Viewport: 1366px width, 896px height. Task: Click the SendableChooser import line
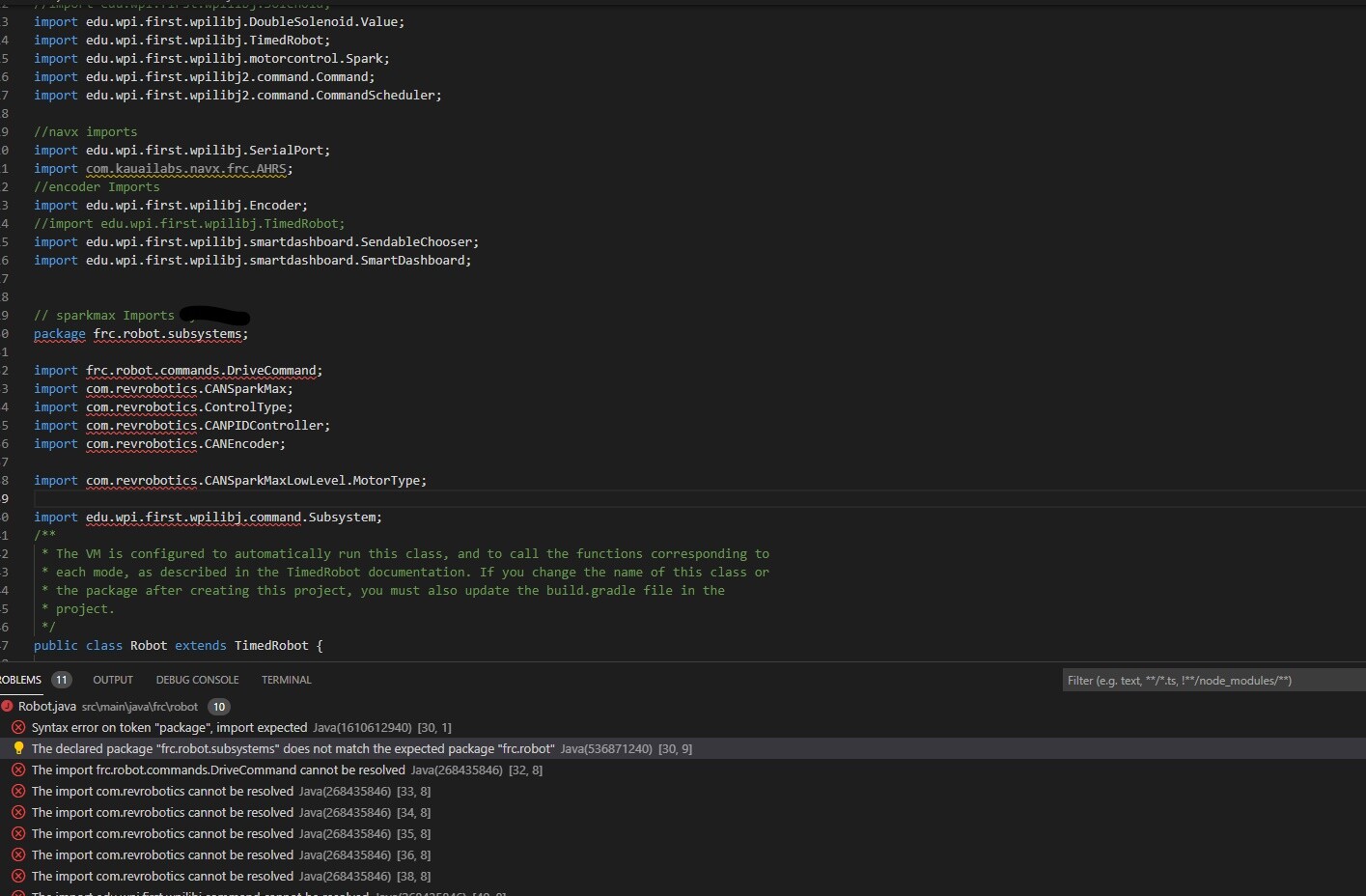click(x=256, y=241)
